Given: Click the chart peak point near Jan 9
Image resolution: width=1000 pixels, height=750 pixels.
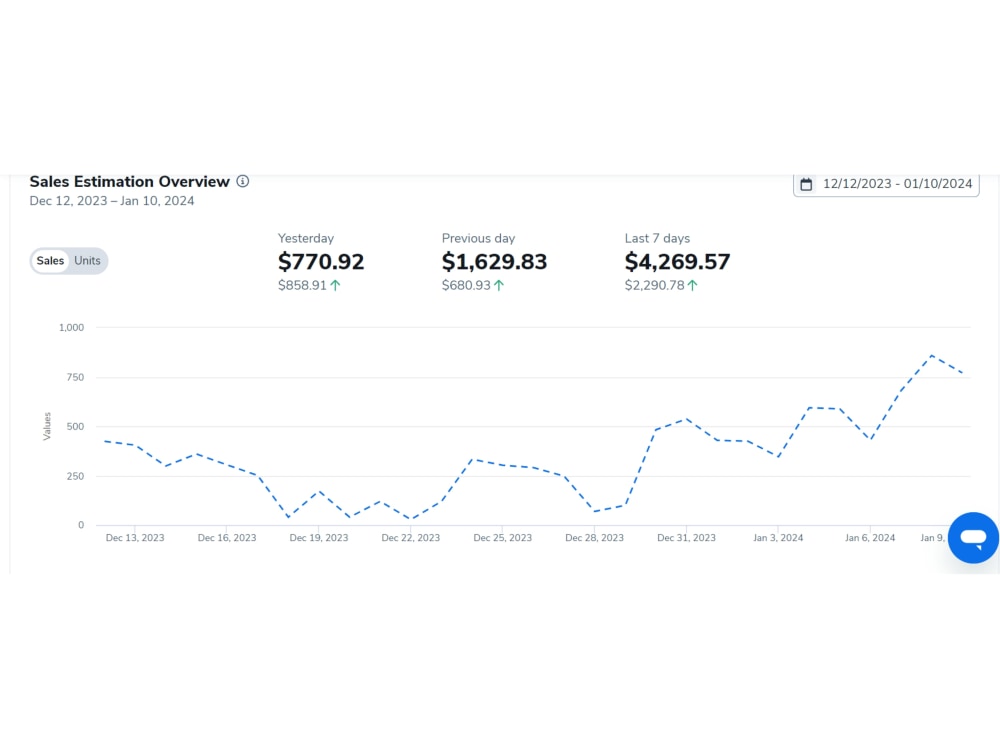Looking at the screenshot, I should pyautogui.click(x=932, y=355).
